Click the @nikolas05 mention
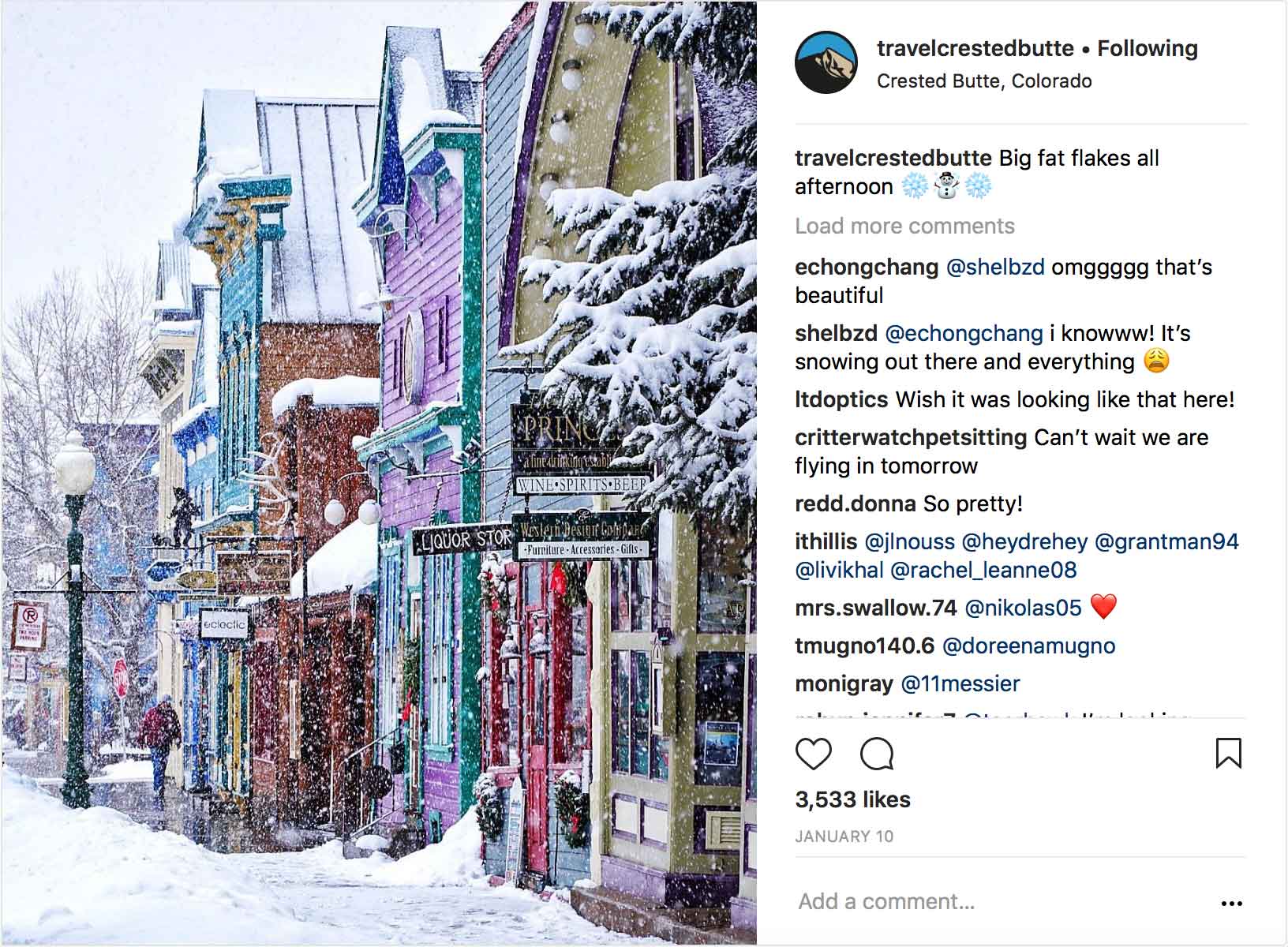The image size is (1288, 947). coord(1023,608)
